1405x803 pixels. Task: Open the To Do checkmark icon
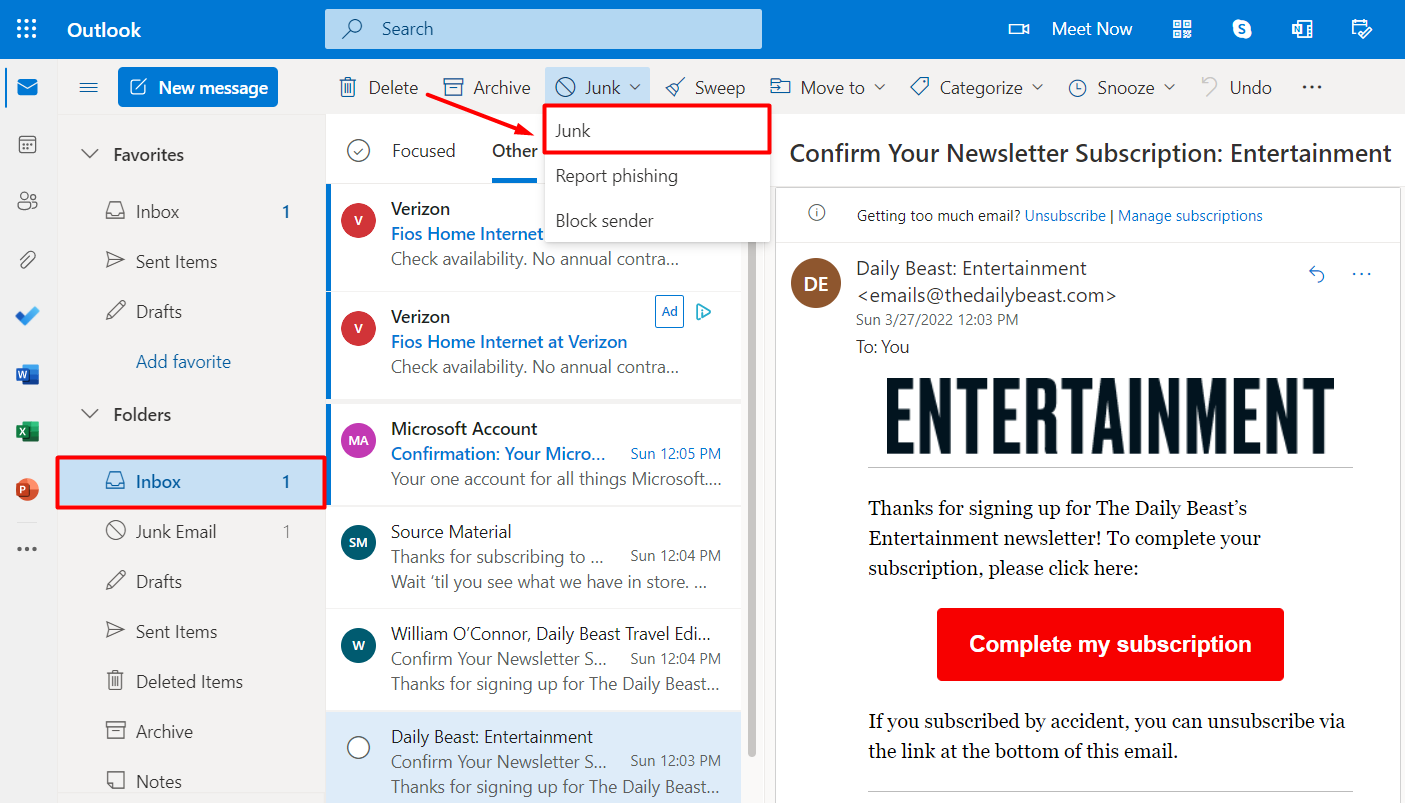point(27,317)
